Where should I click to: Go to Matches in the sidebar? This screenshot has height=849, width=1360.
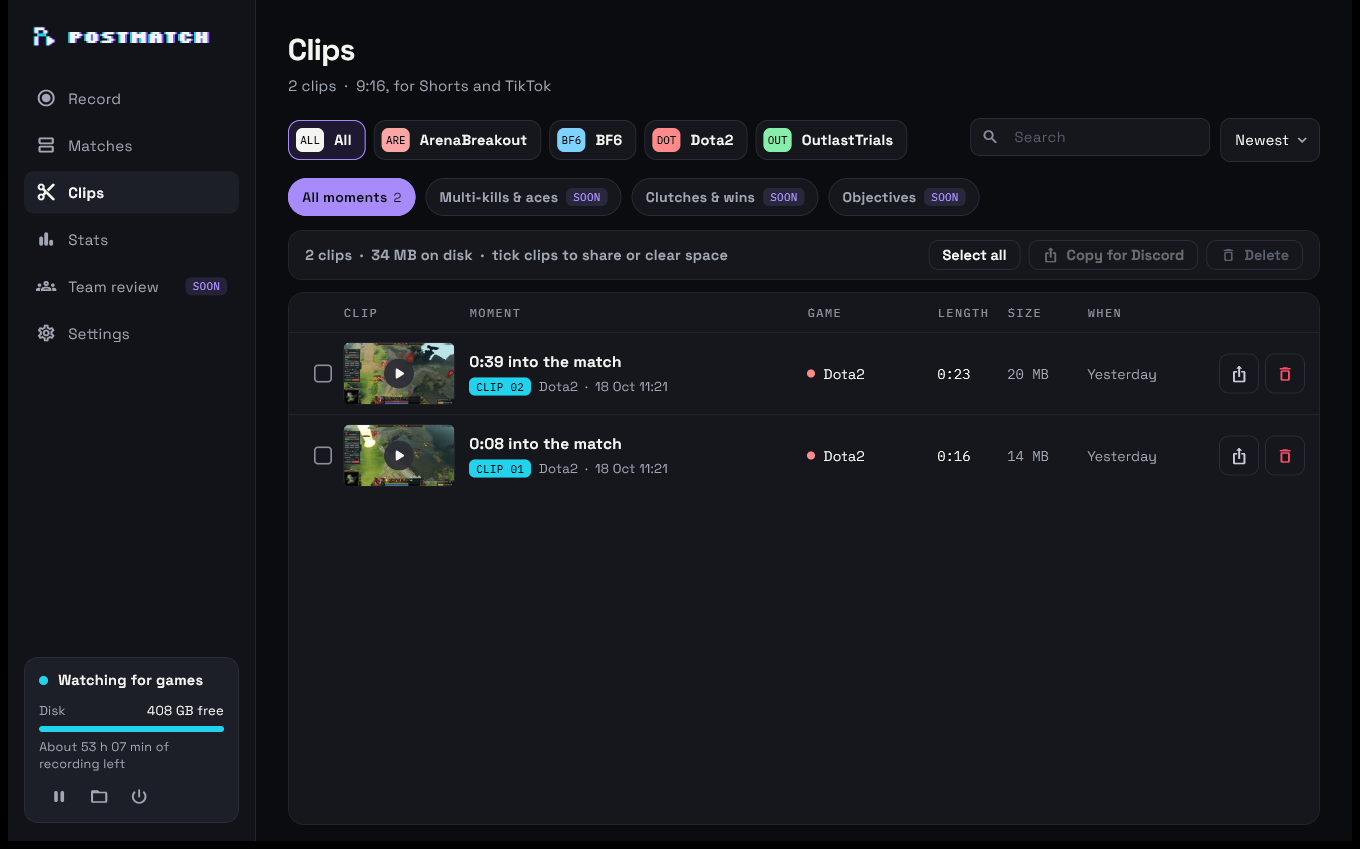point(131,146)
